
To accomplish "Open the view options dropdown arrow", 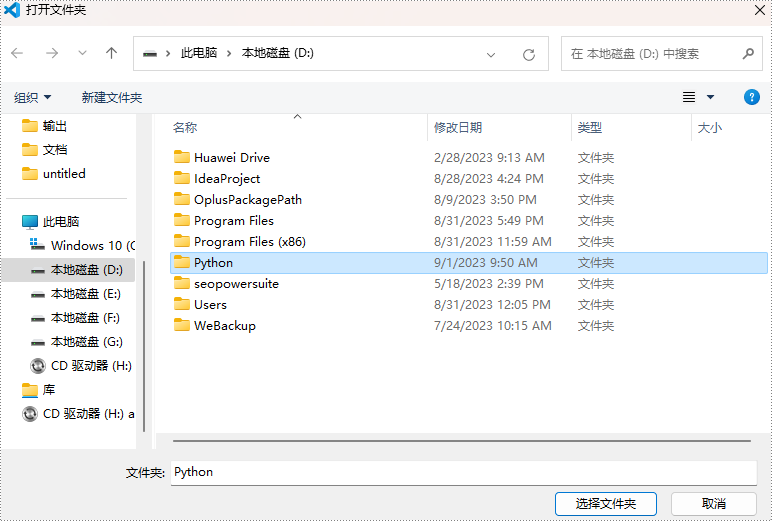I will click(x=710, y=97).
